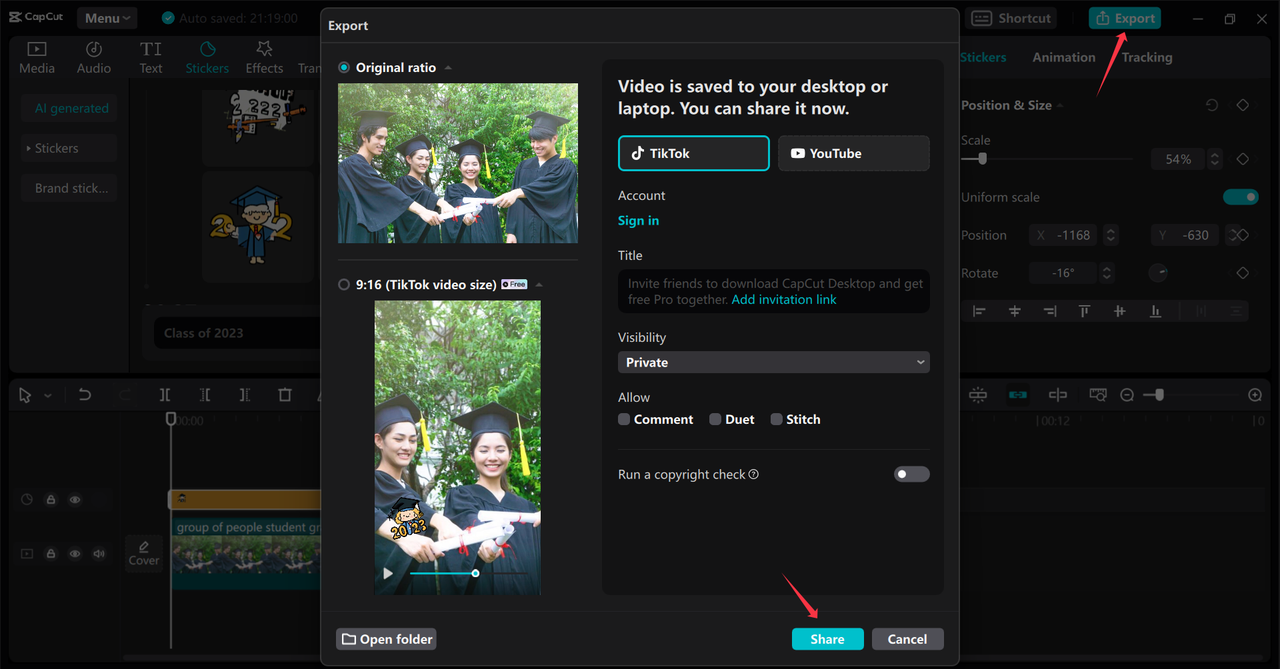
Task: Click the Cancel button
Action: tap(907, 639)
